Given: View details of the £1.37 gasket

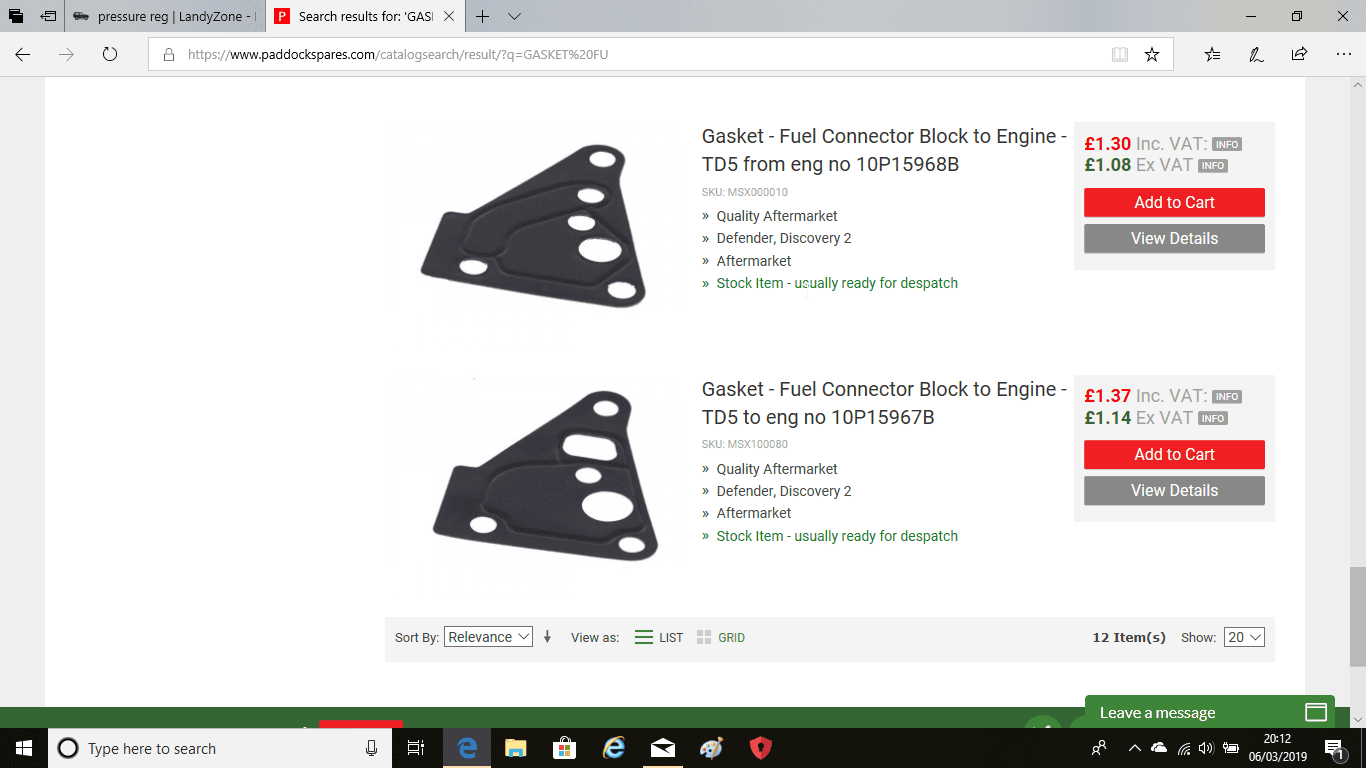Looking at the screenshot, I should (1174, 490).
